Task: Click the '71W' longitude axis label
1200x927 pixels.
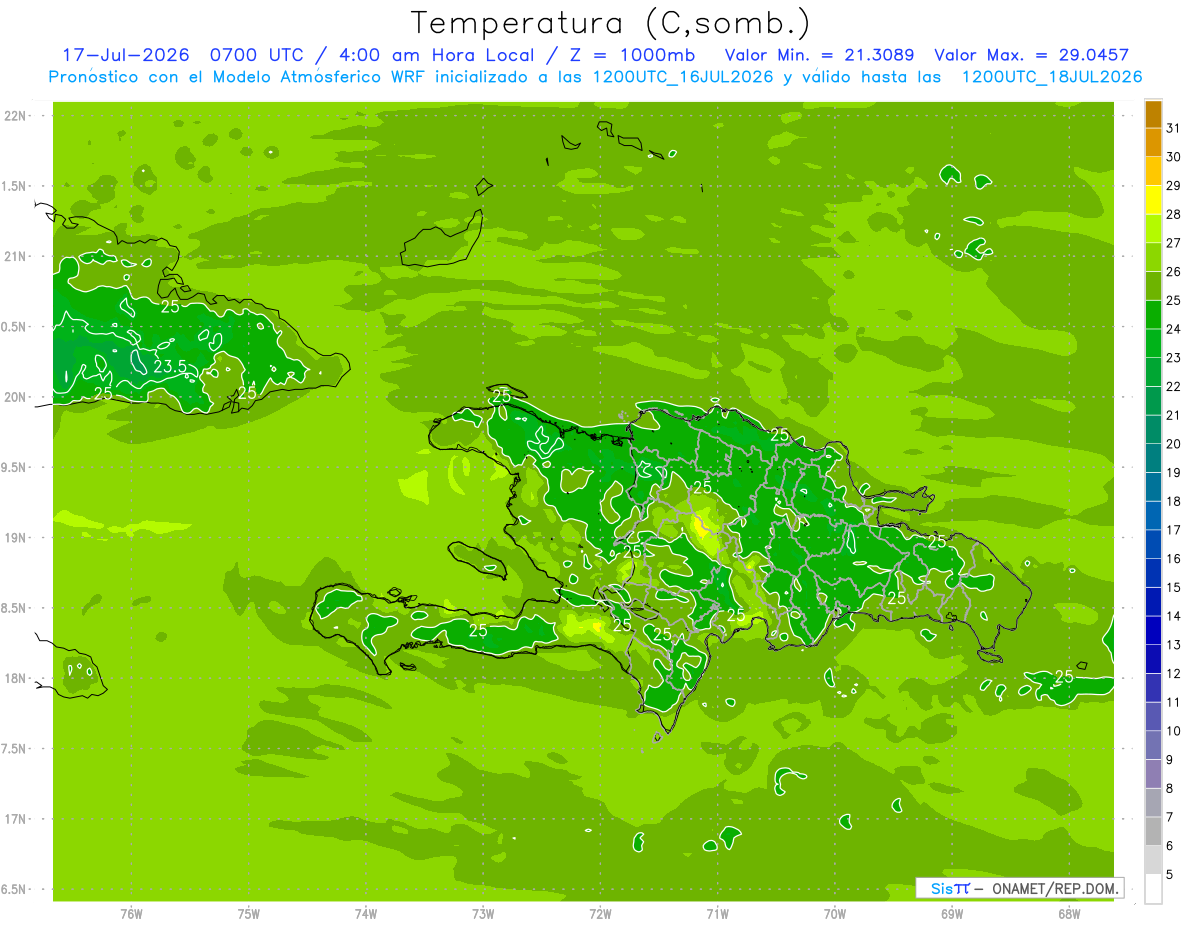Action: tap(718, 913)
